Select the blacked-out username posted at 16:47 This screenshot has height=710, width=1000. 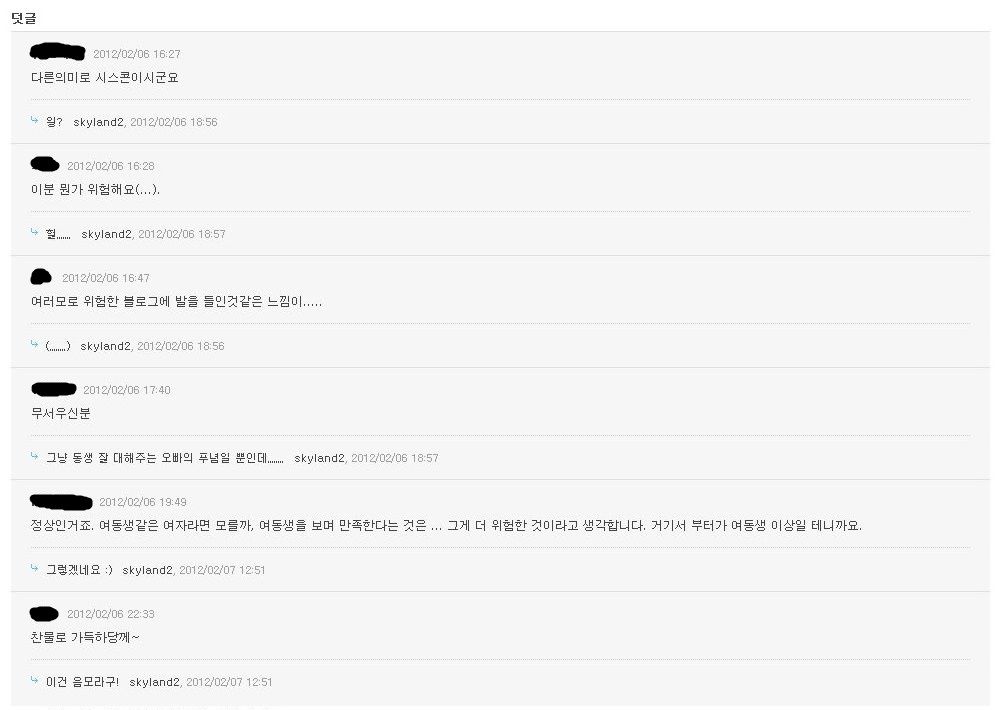42,276
